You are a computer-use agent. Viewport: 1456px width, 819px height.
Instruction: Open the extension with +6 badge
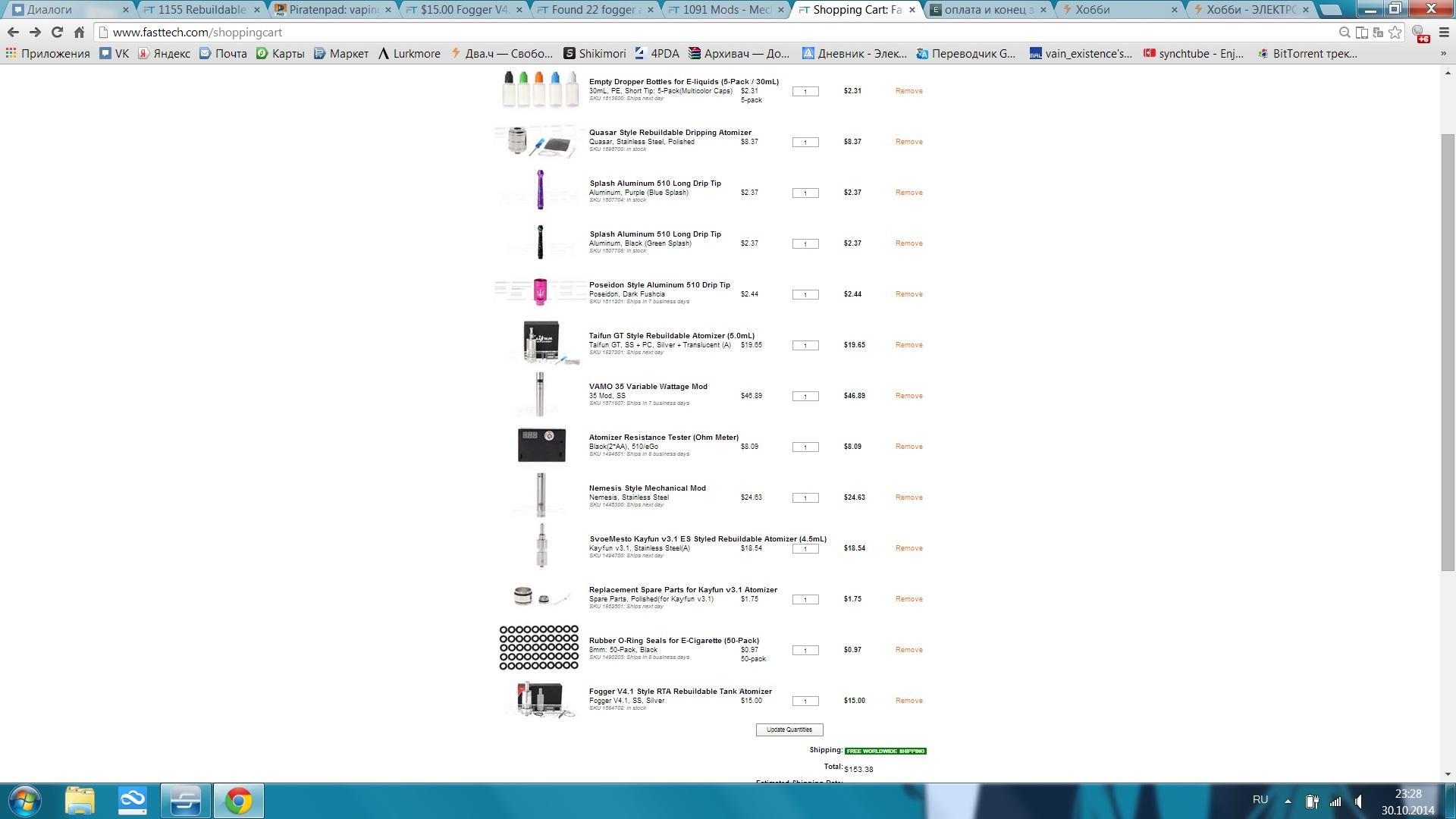pos(1420,33)
